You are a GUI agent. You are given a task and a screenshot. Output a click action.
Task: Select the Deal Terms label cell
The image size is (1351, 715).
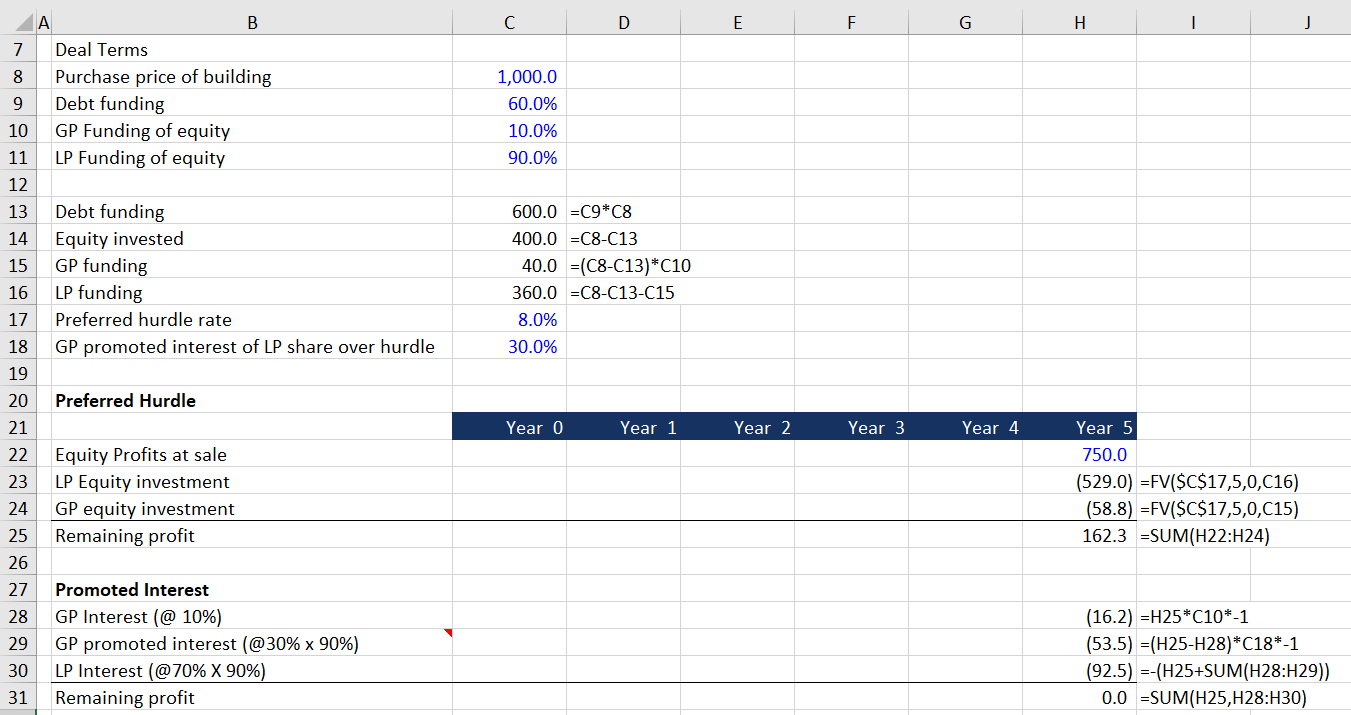tap(101, 50)
